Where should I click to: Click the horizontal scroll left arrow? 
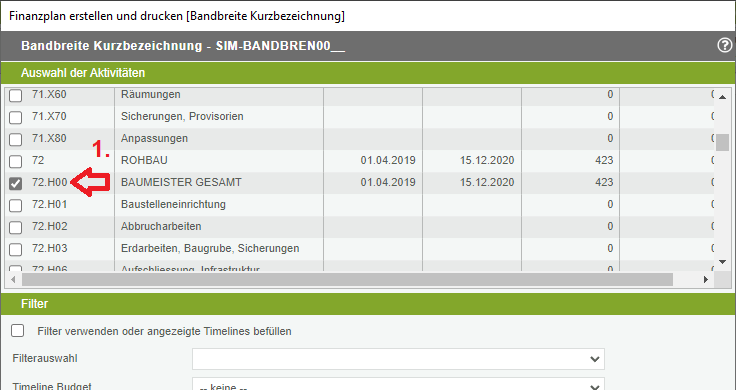tap(13, 280)
